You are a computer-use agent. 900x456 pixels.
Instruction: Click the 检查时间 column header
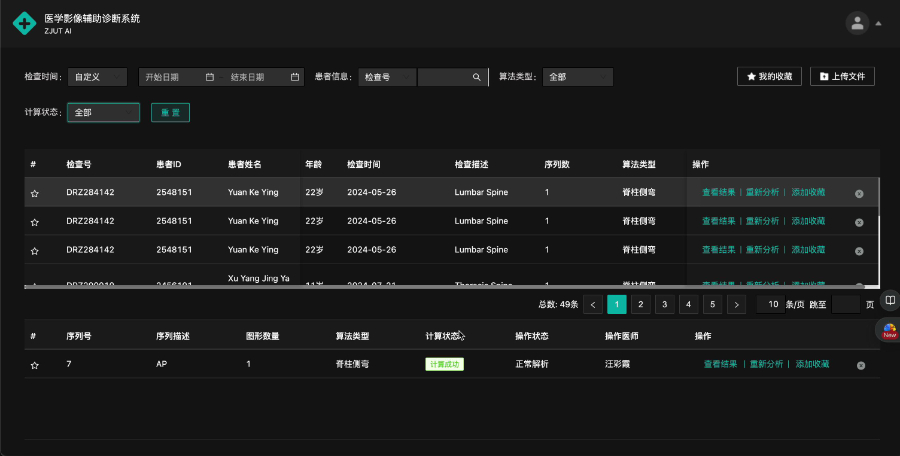[364, 164]
